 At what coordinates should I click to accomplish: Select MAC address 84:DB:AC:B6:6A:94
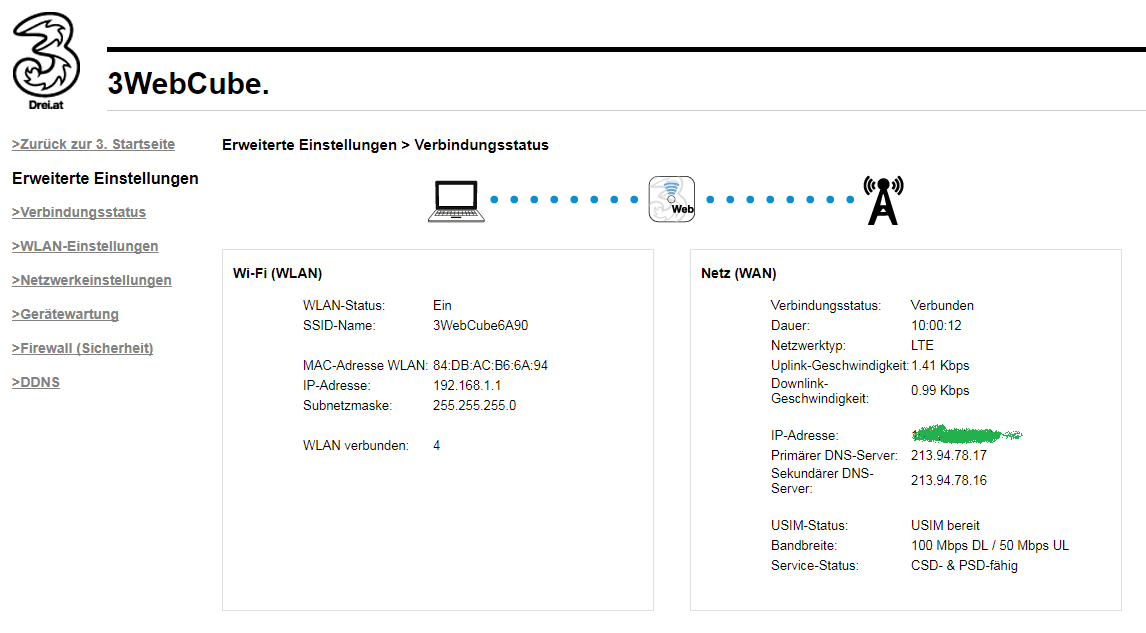pos(490,365)
